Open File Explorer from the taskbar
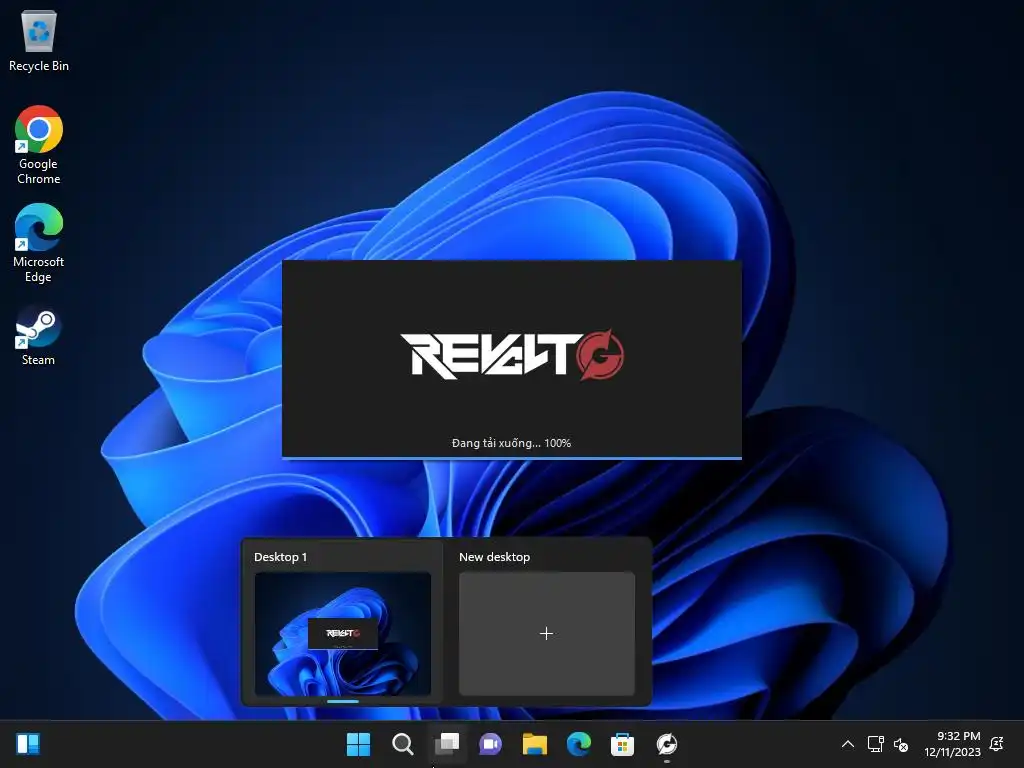 (x=535, y=744)
